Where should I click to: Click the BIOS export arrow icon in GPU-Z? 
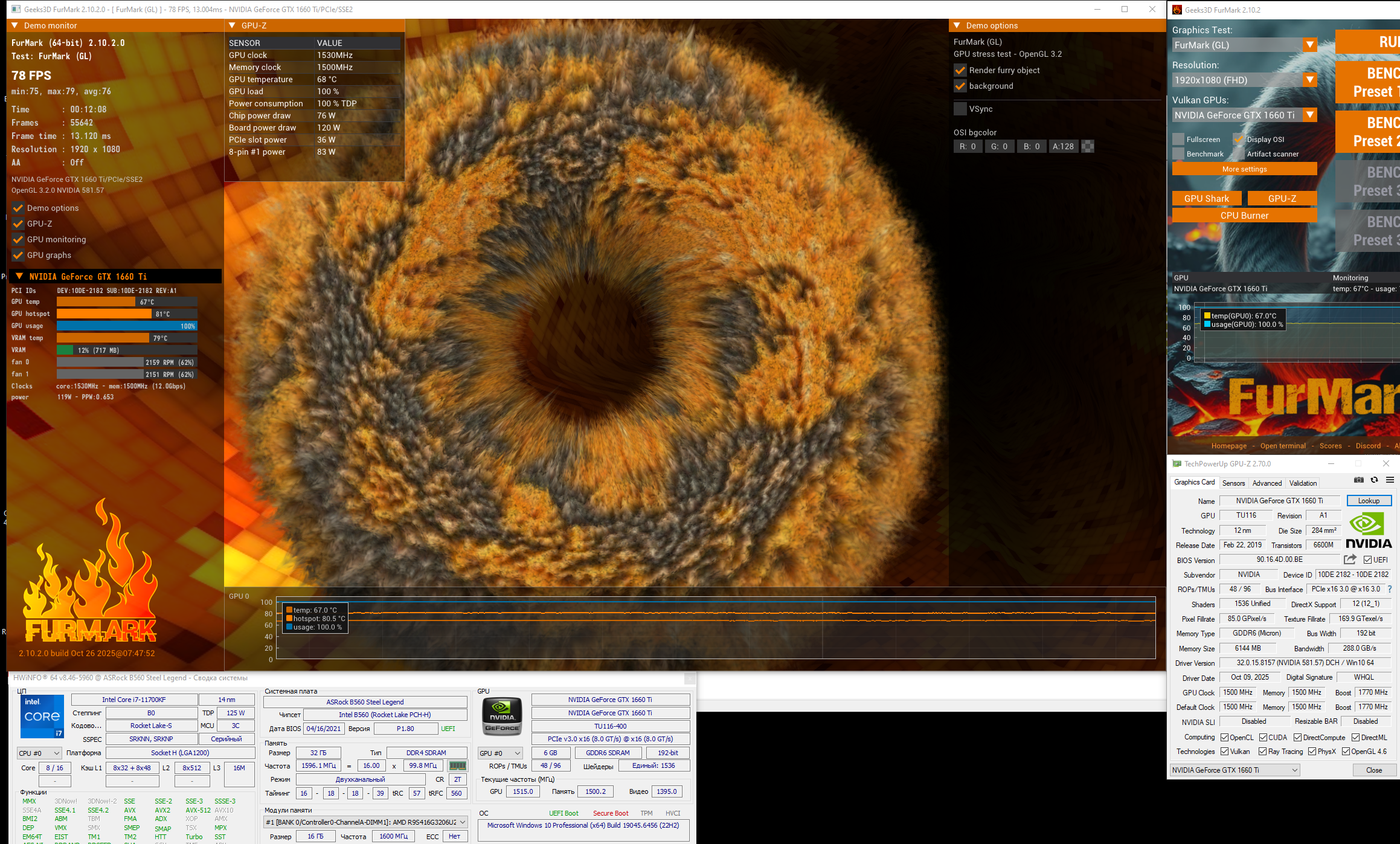(x=1350, y=560)
